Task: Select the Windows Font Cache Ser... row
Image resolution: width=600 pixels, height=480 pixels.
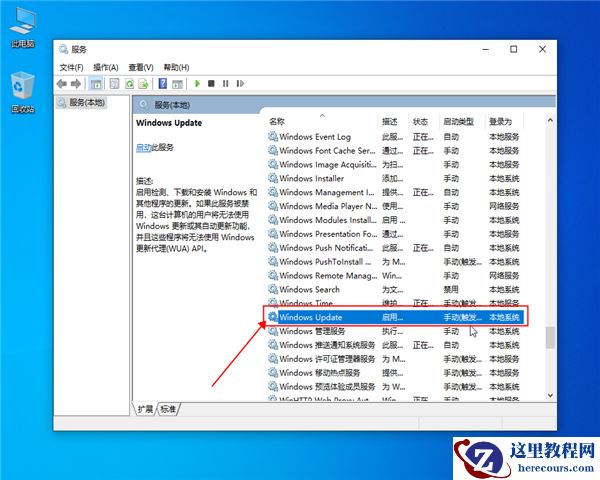Action: point(394,150)
